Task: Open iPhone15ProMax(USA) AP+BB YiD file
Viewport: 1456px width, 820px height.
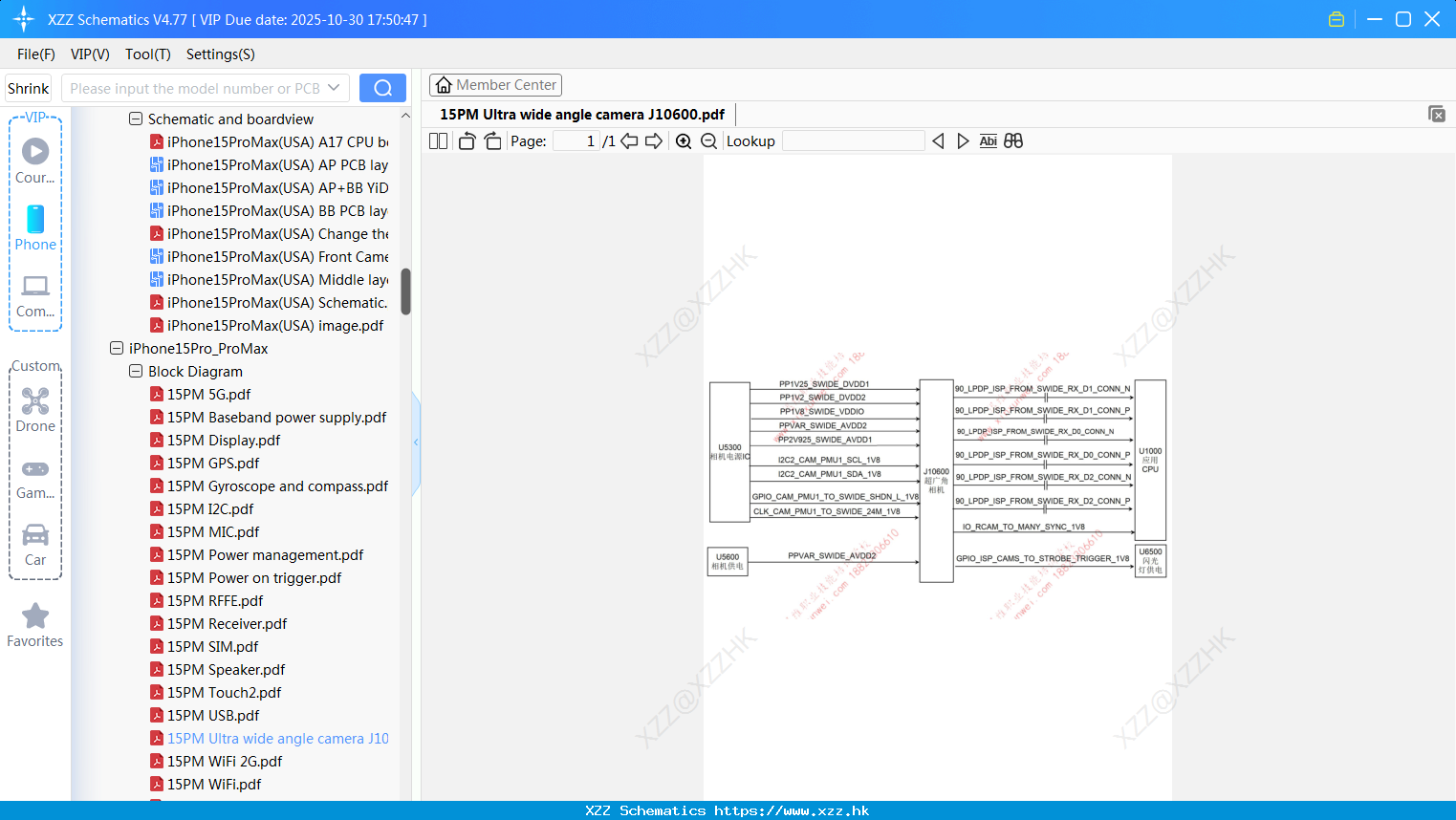Action: [269, 188]
